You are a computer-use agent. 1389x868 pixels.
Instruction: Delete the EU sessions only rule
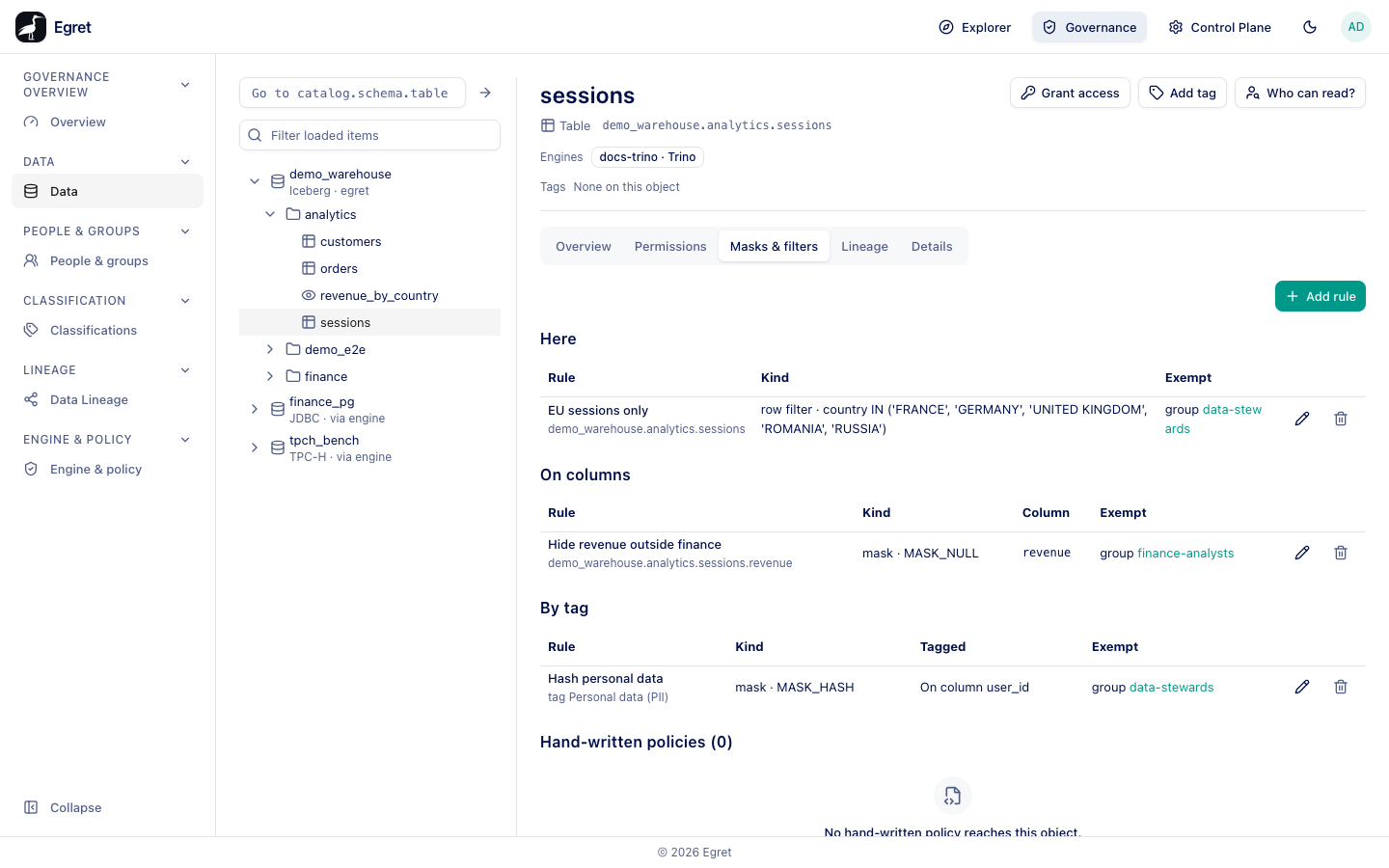pos(1341,419)
